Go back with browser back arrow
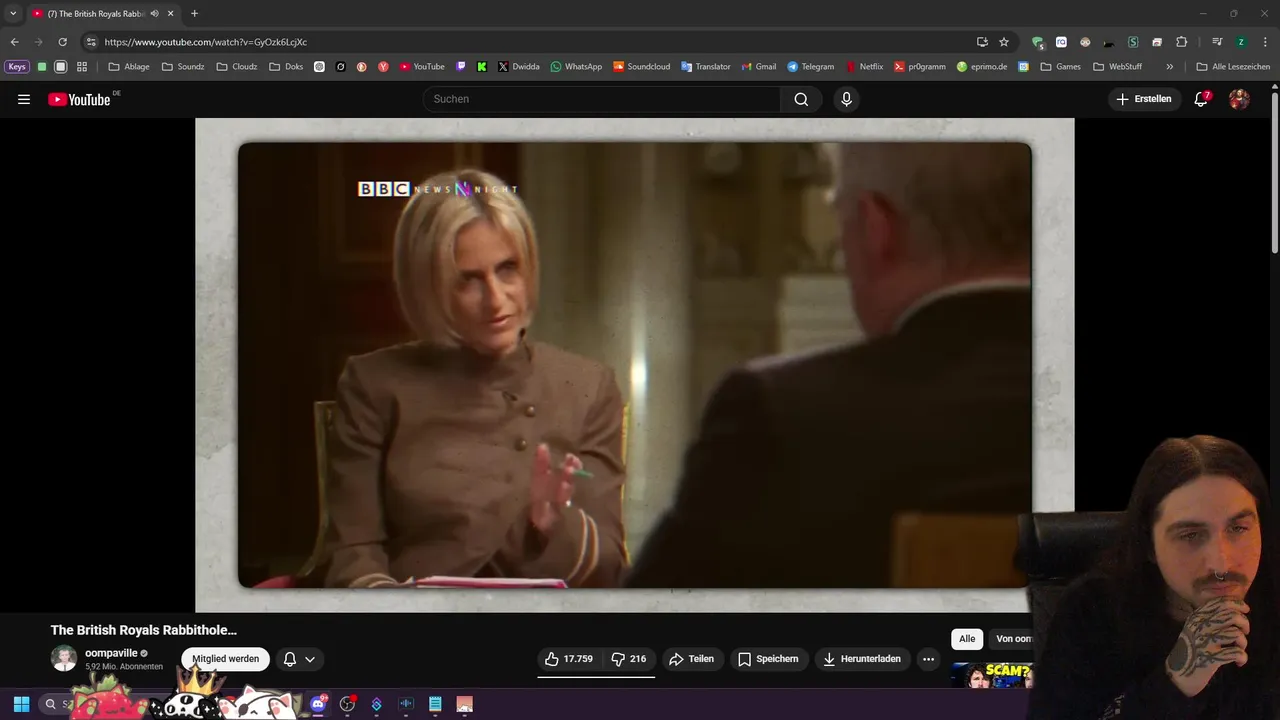This screenshot has width=1280, height=720. coord(14,42)
